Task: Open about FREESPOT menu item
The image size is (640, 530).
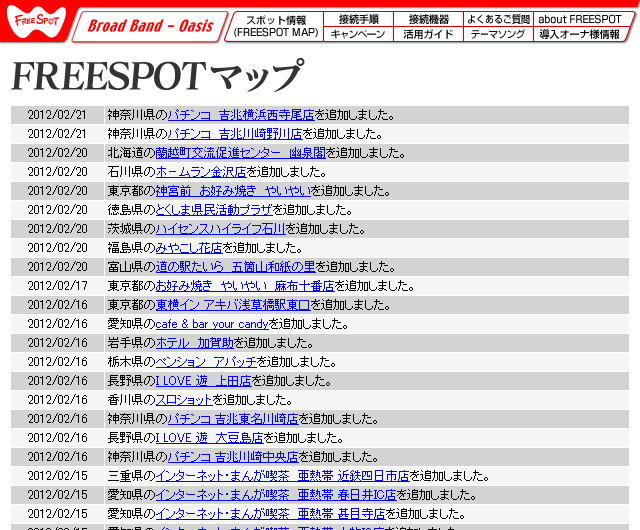Action: click(582, 19)
